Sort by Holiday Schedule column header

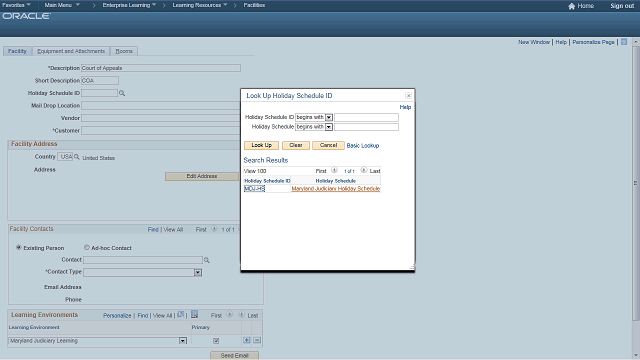(336, 181)
